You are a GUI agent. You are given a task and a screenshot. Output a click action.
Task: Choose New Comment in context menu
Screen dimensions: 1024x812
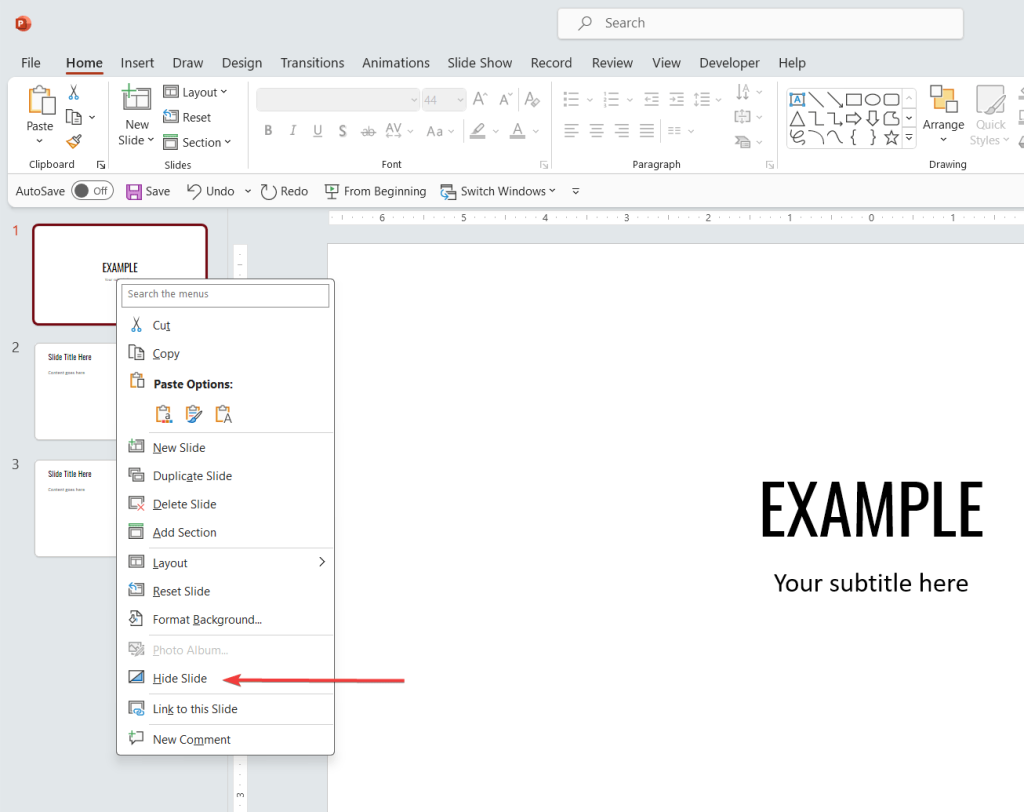point(225,739)
